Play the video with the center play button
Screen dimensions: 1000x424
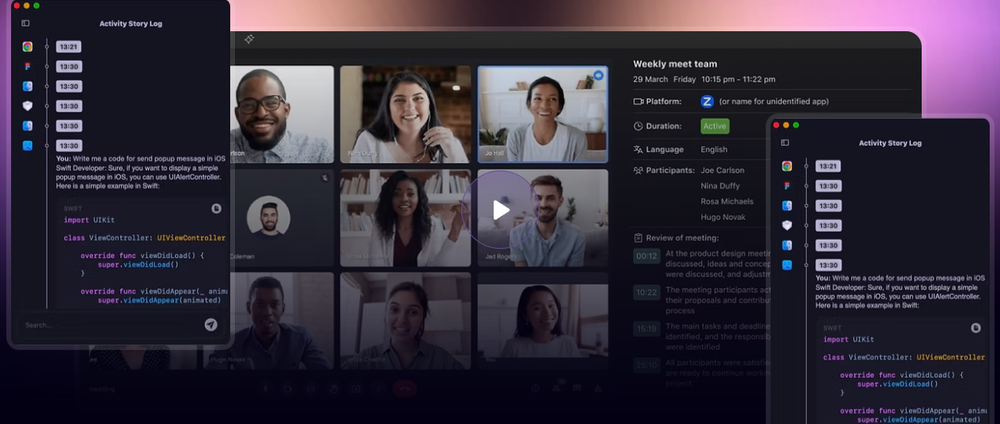point(501,210)
